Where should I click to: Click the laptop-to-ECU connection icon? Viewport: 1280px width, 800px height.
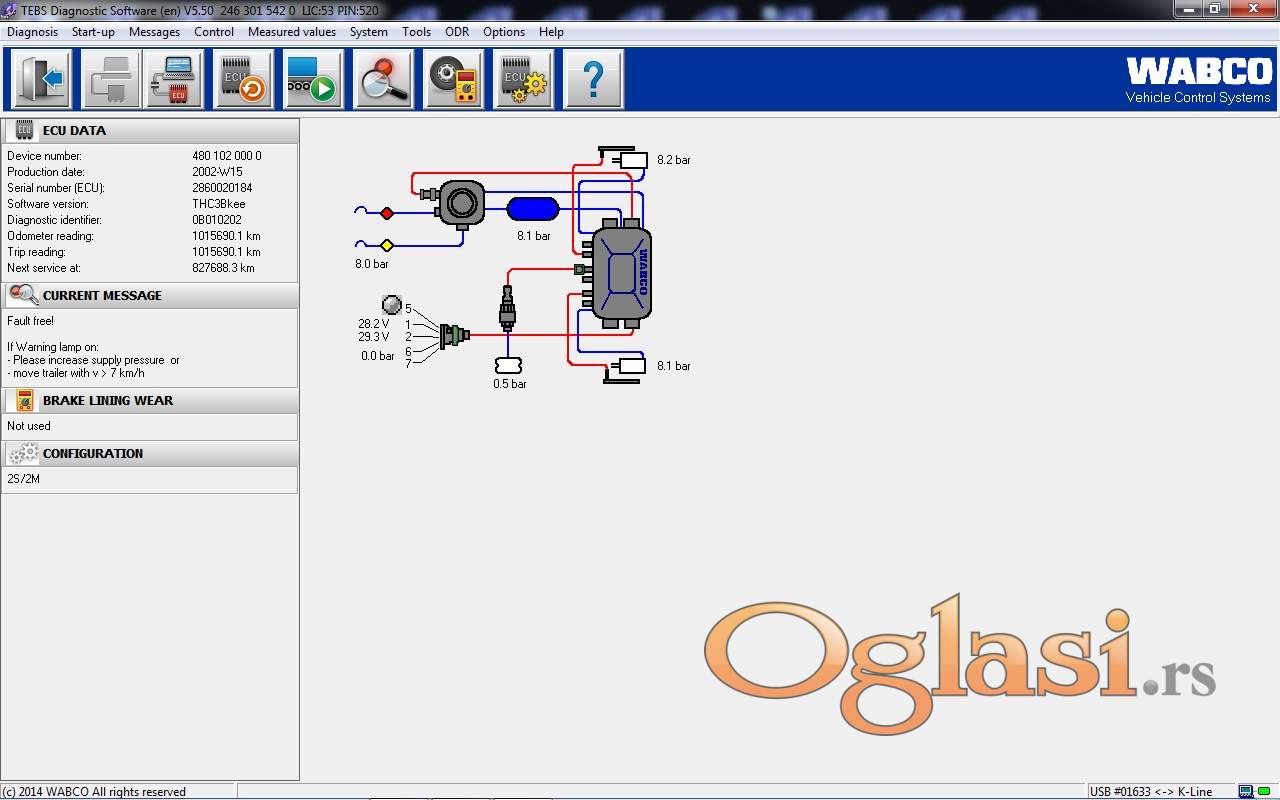click(x=174, y=79)
